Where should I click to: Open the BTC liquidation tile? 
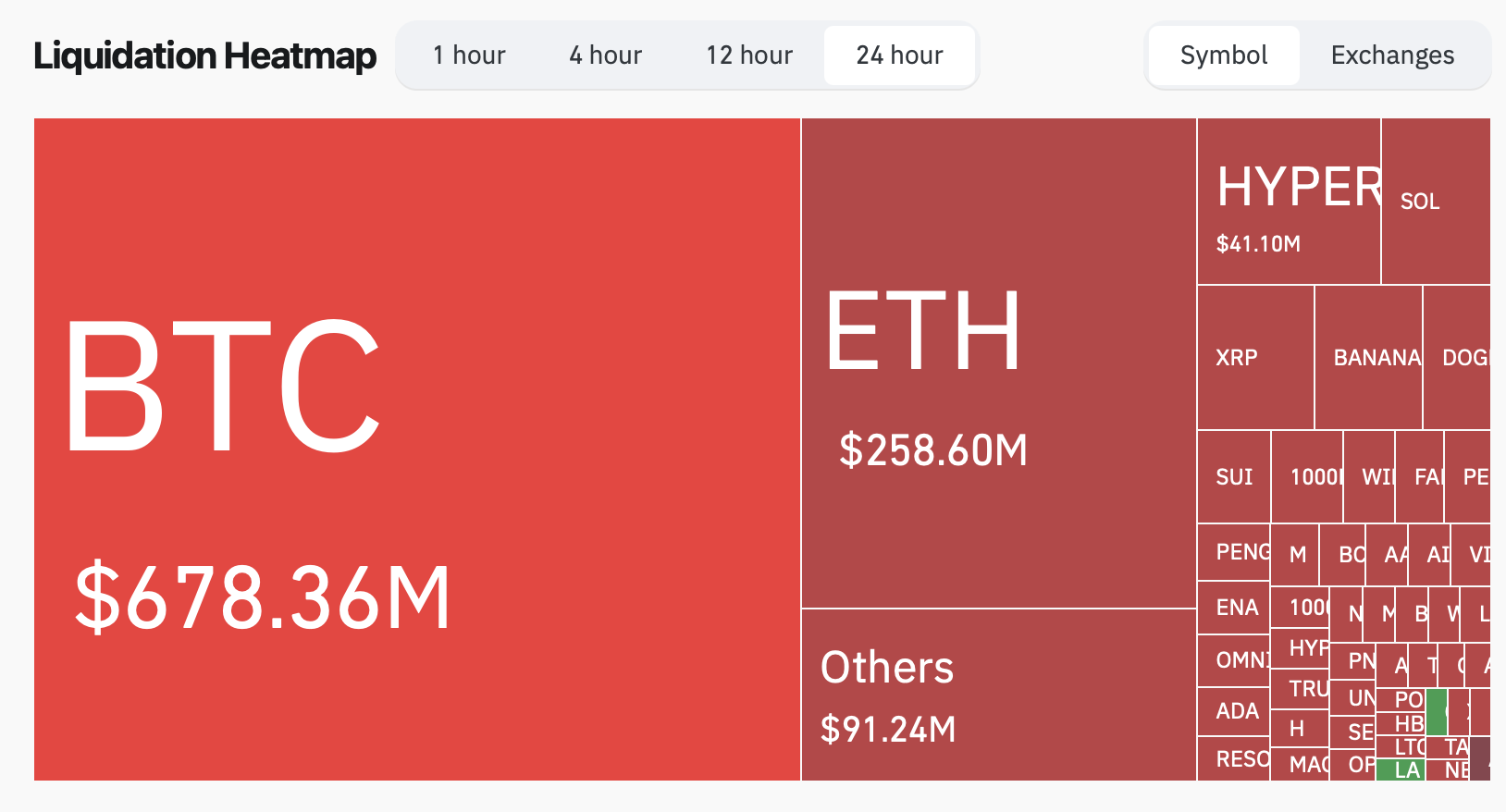[417, 449]
